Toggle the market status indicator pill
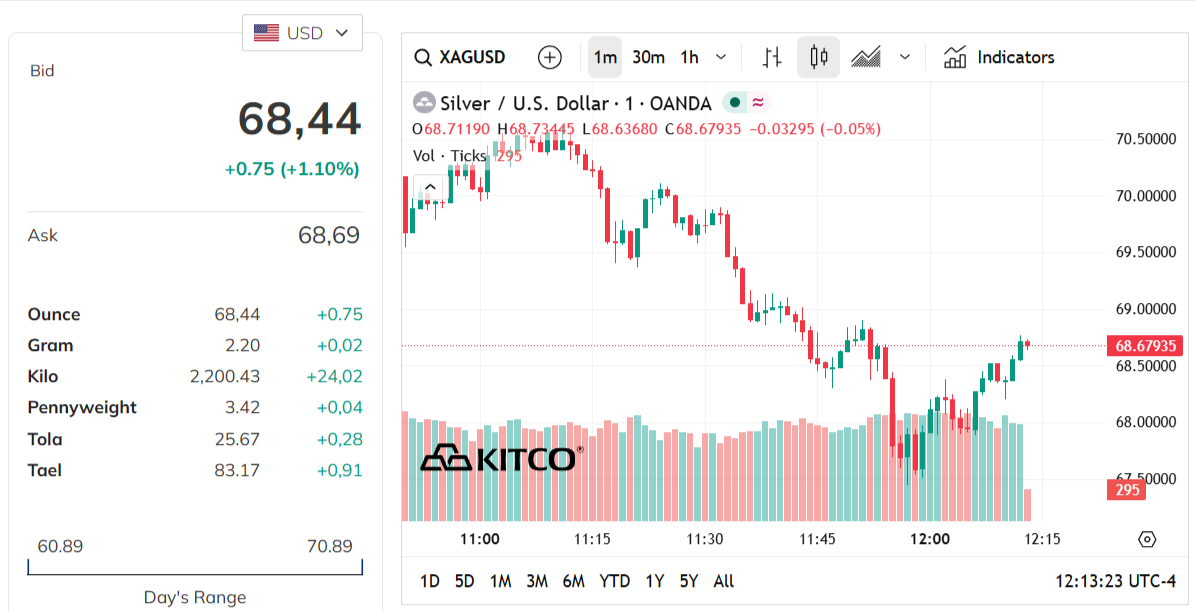The image size is (1195, 611). (746, 102)
